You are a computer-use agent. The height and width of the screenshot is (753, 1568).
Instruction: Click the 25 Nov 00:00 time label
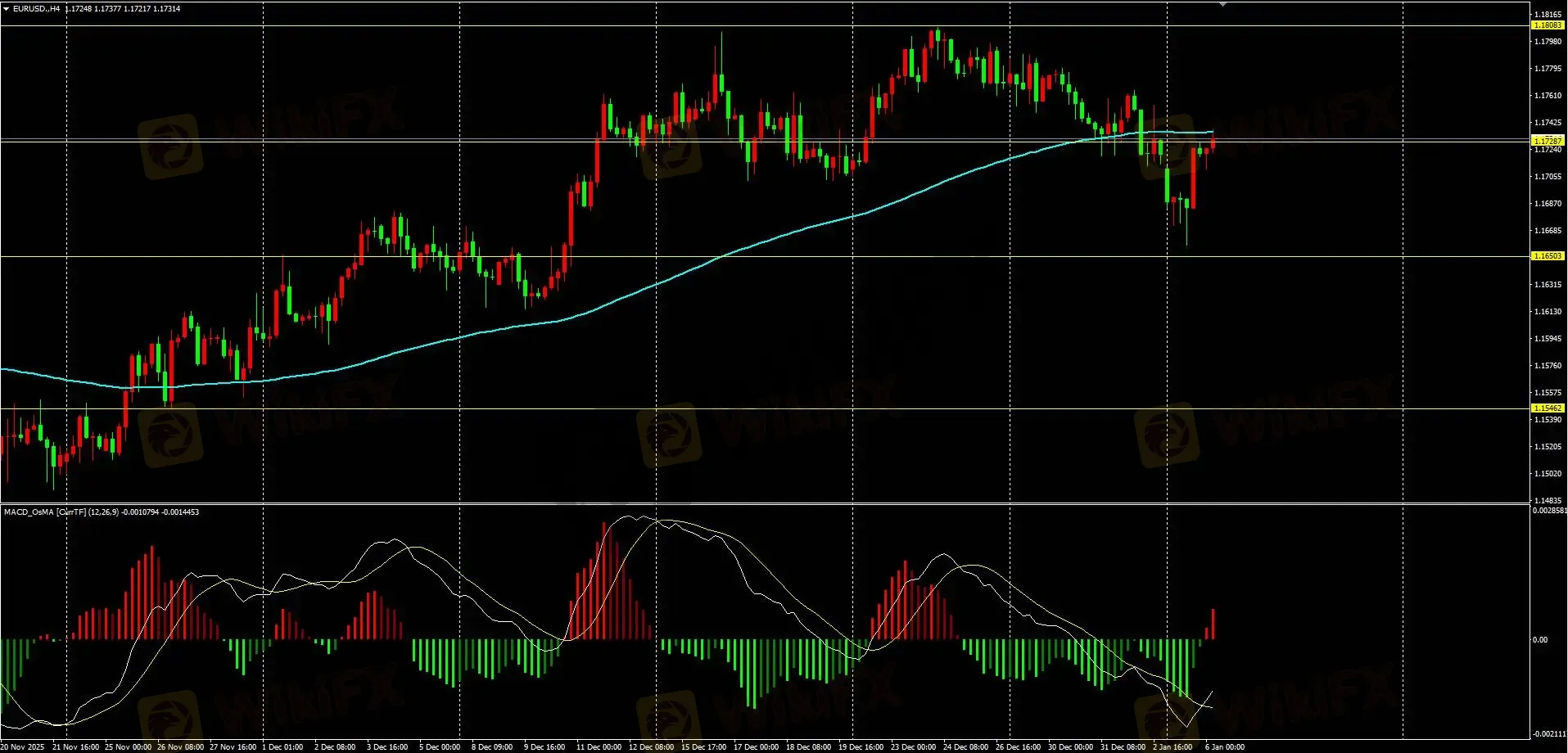(x=128, y=747)
